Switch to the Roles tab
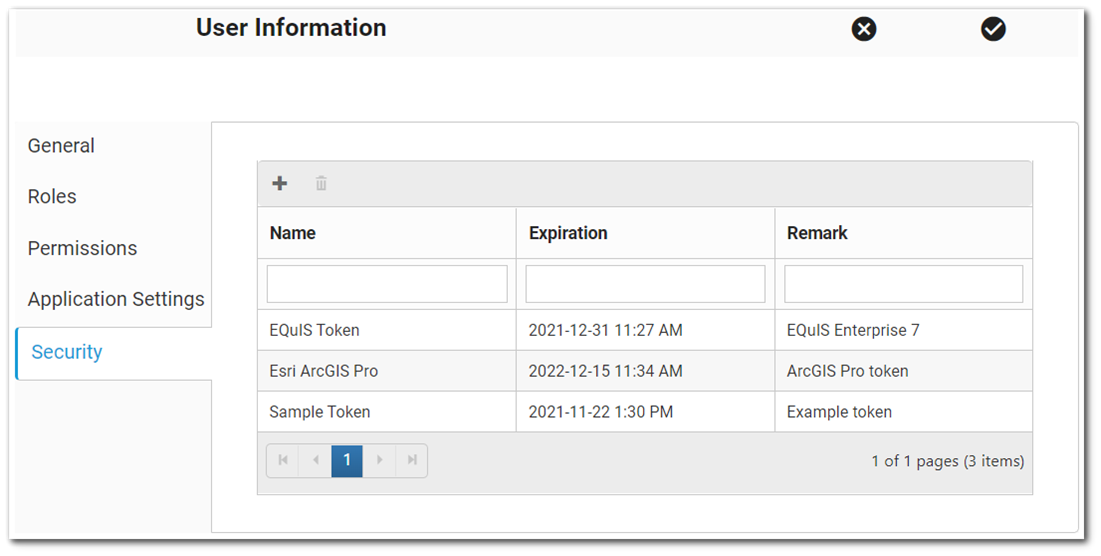1101x556 pixels. pos(52,197)
